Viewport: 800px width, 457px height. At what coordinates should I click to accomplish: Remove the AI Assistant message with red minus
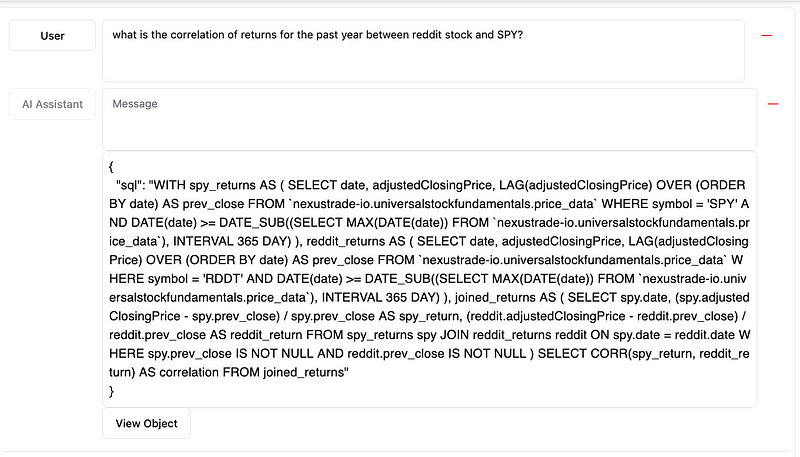(x=772, y=103)
